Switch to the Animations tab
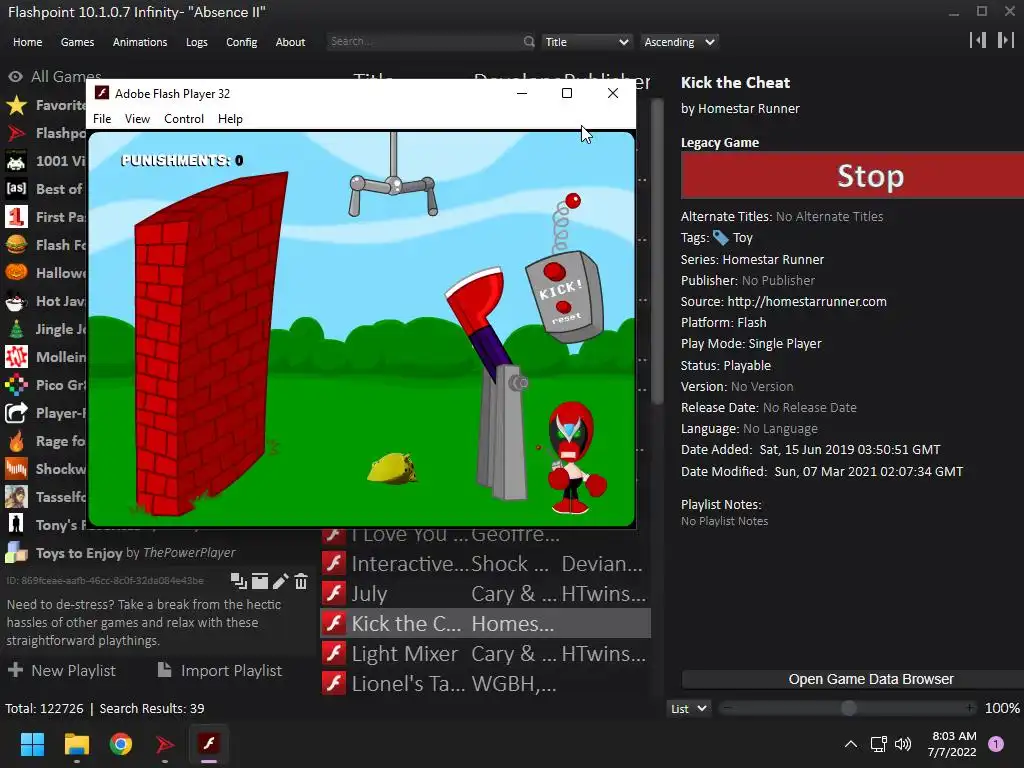Screen dimensions: 1024x768 pyautogui.click(x=140, y=42)
